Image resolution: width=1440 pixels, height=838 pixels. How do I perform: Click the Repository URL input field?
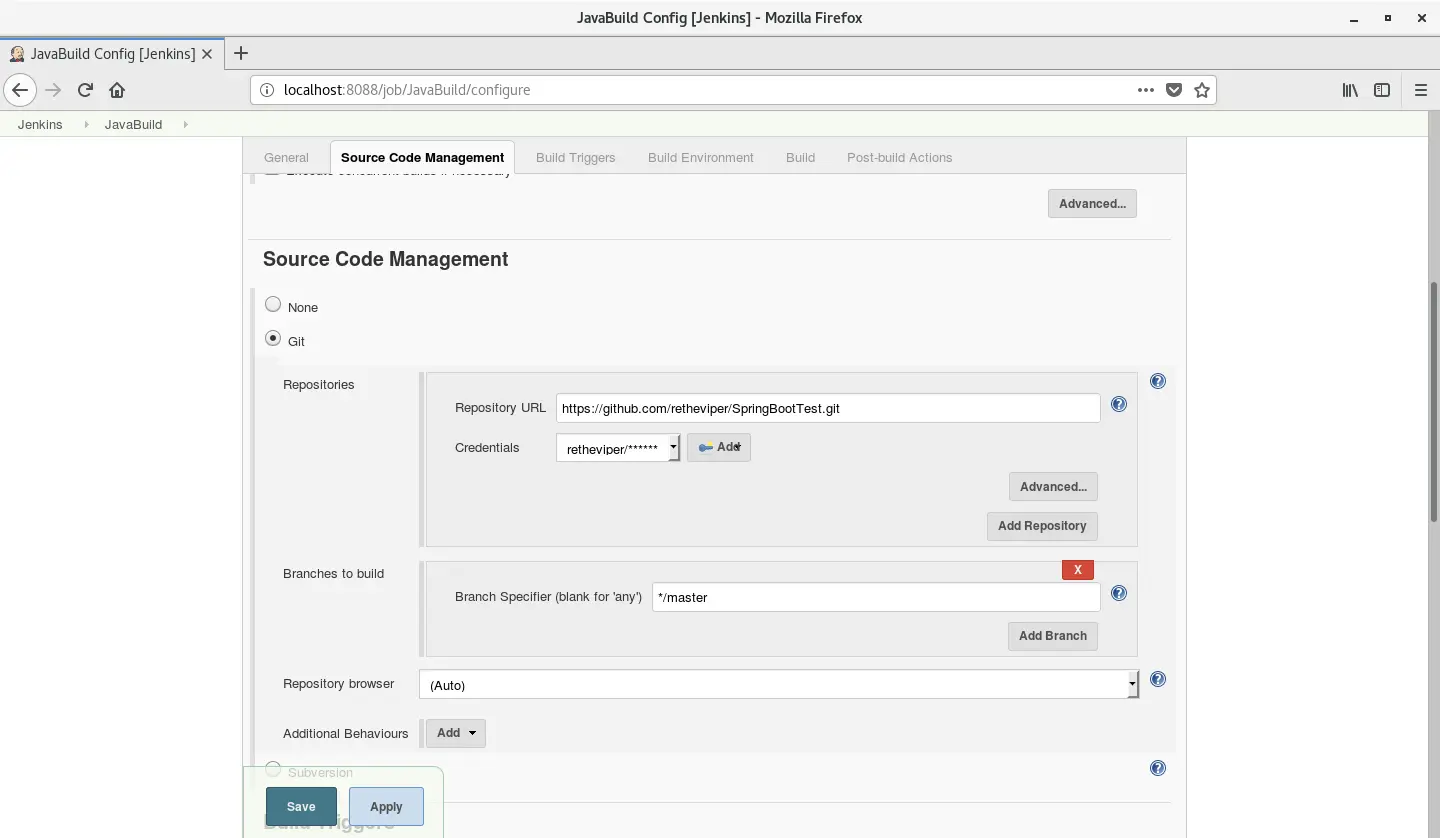coord(828,408)
